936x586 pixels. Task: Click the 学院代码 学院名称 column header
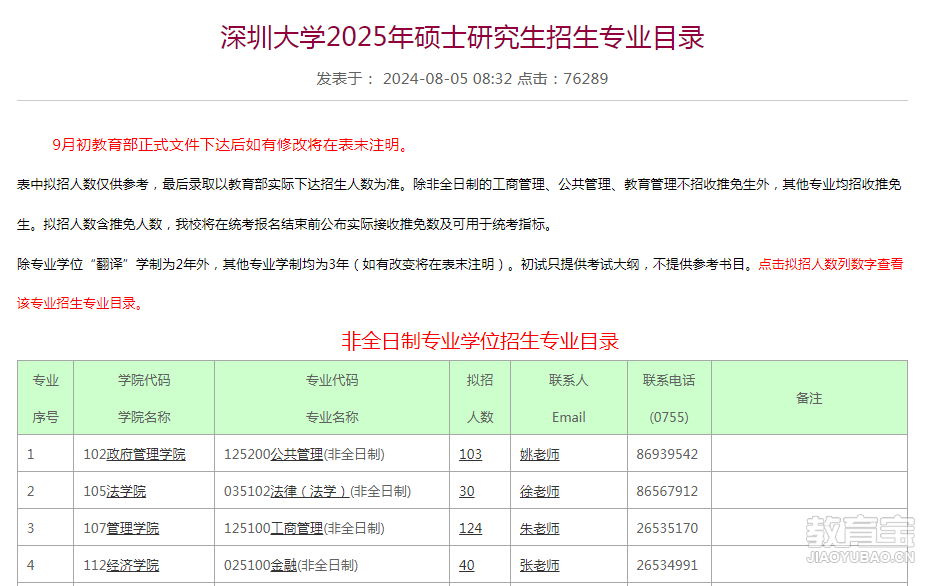pos(144,398)
